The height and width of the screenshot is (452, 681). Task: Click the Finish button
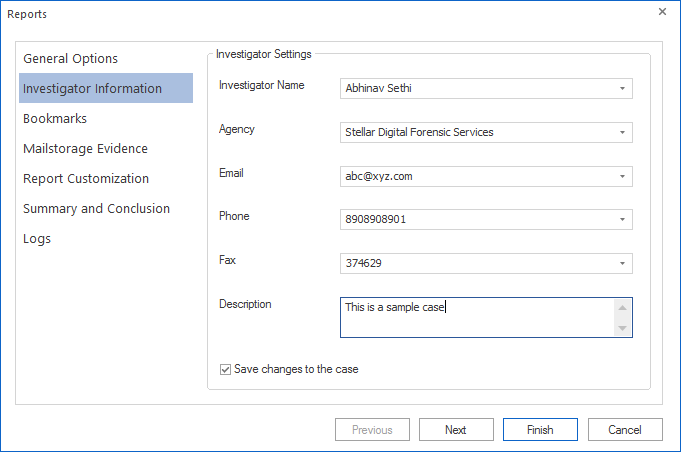[540, 430]
